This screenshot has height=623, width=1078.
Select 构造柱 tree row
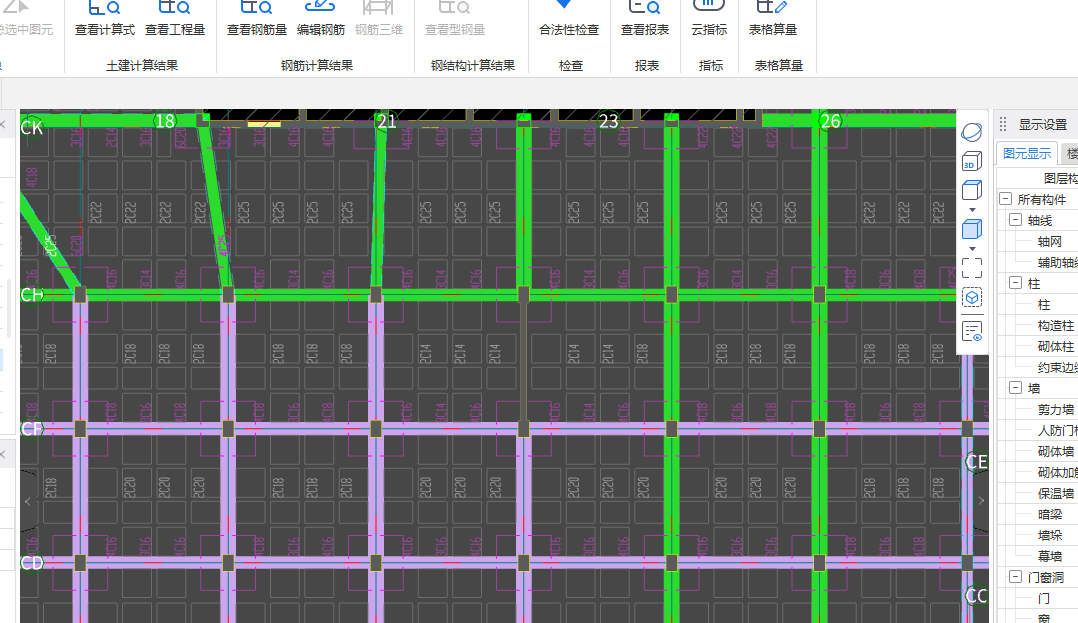pos(1056,325)
